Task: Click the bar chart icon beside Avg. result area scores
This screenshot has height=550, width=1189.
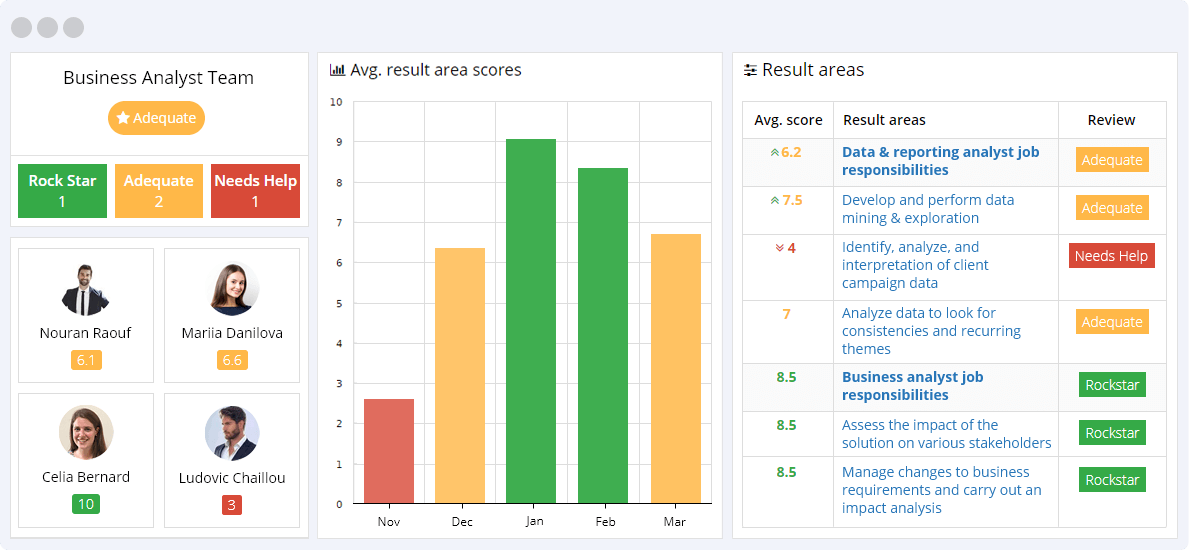Action: [337, 71]
